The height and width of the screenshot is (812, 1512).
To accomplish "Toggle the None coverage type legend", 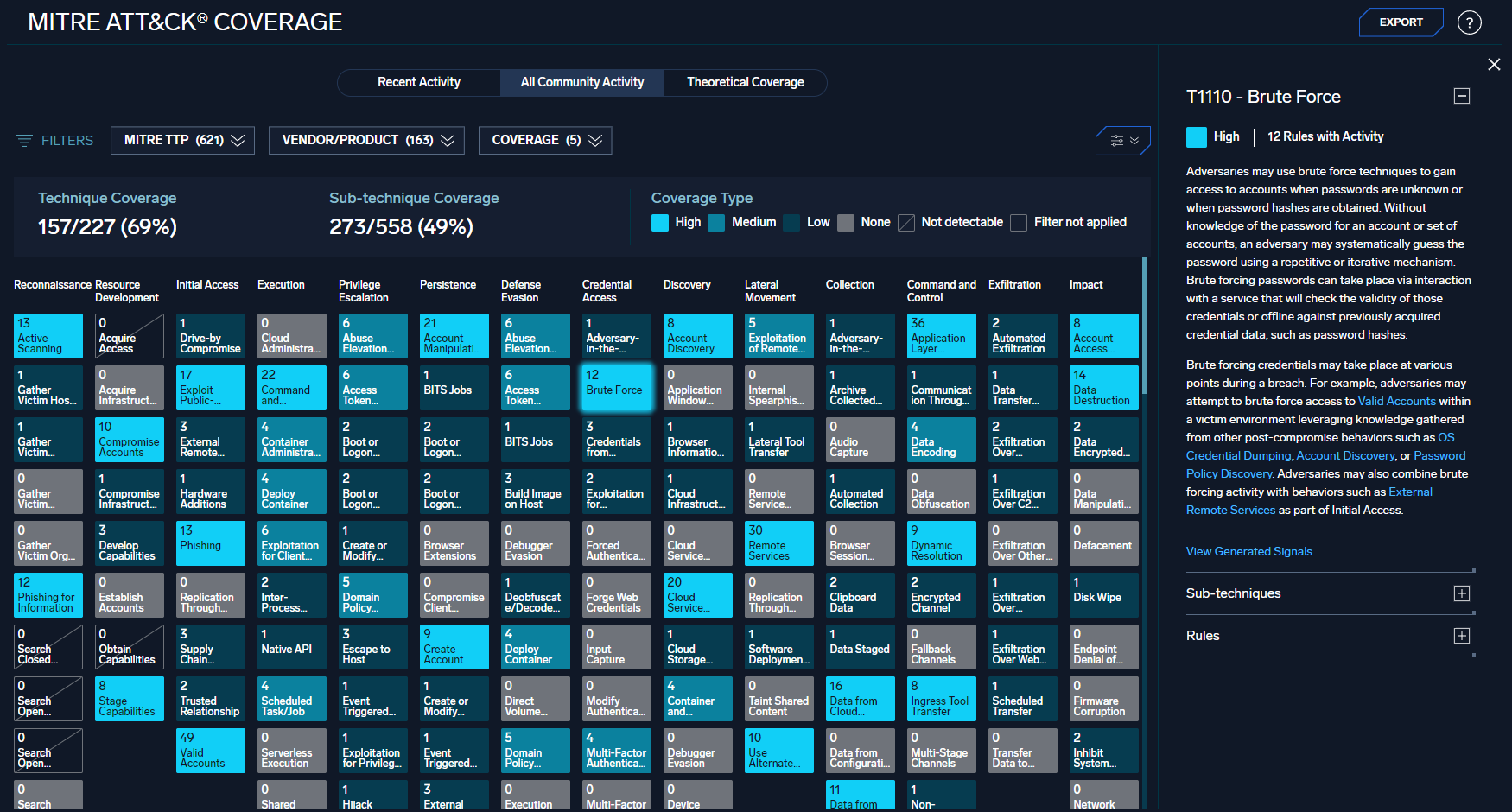I will click(x=846, y=222).
